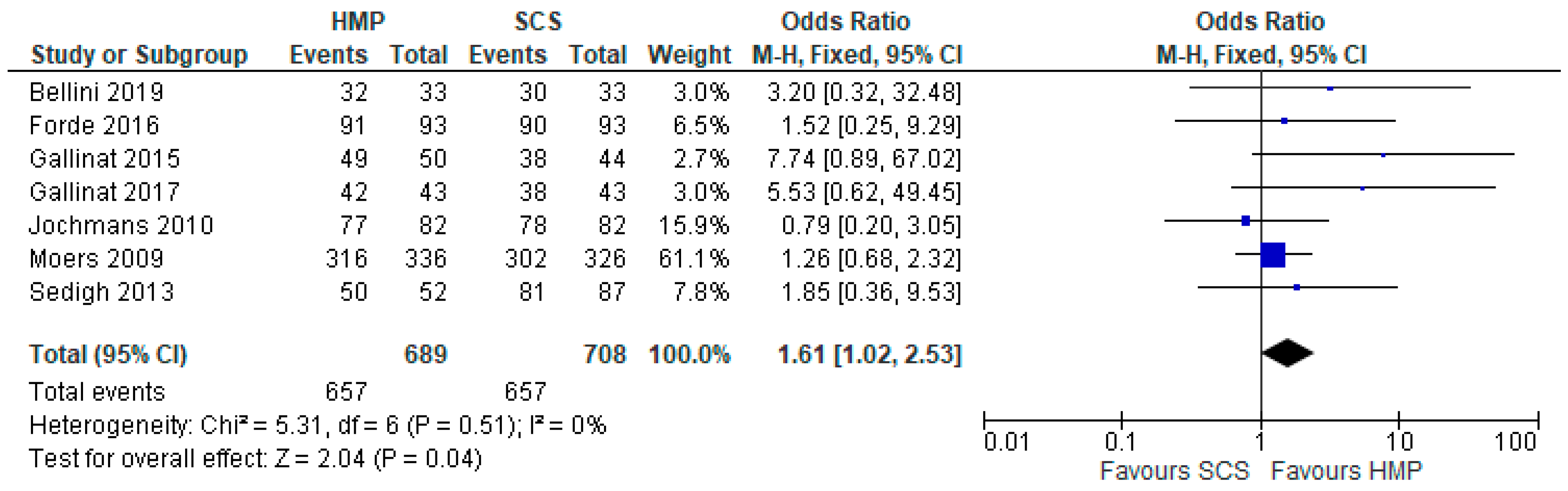
Task: Click the Study or Subgroup column header
Action: point(139,55)
